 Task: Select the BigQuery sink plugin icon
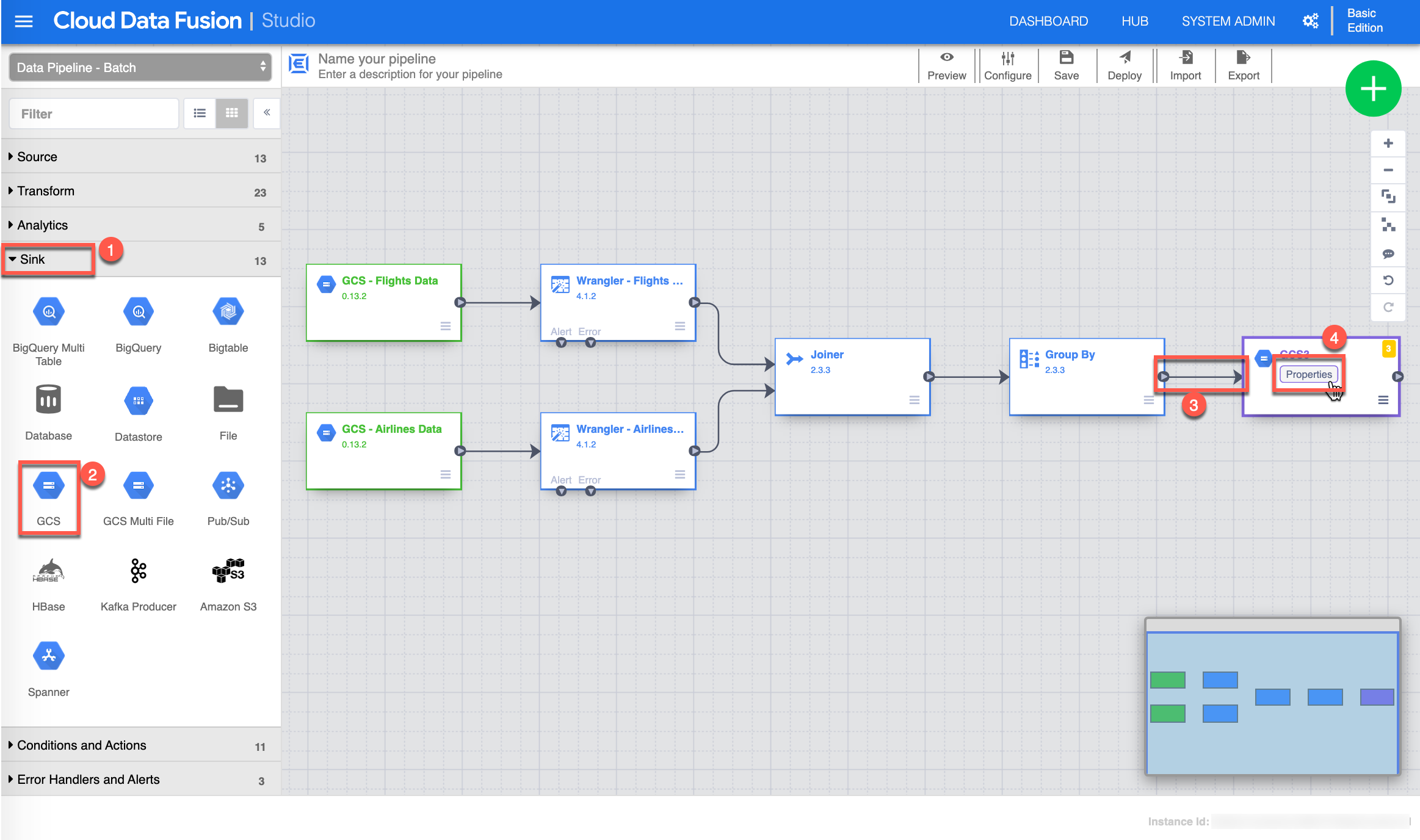coord(139,313)
